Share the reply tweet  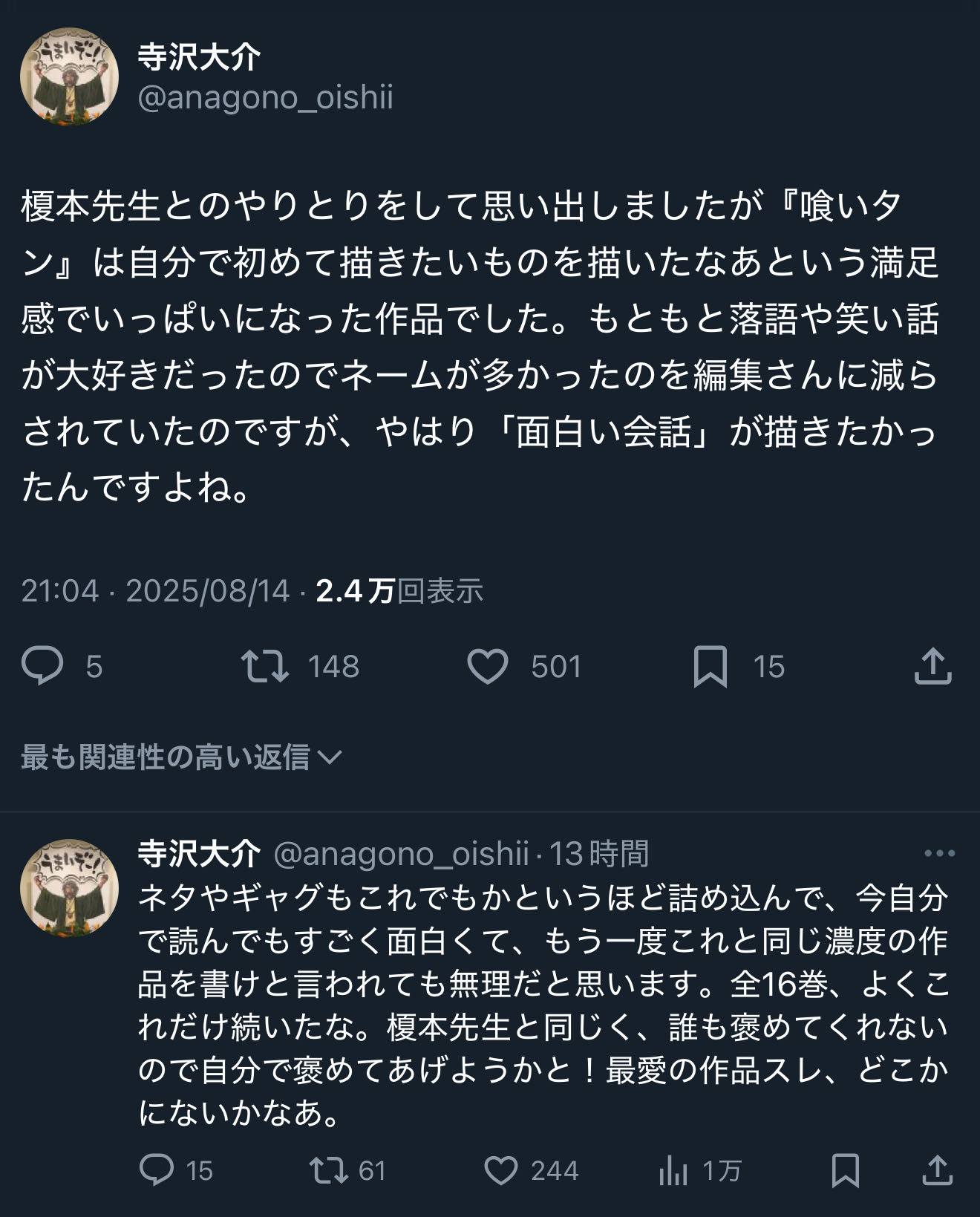[x=937, y=1170]
